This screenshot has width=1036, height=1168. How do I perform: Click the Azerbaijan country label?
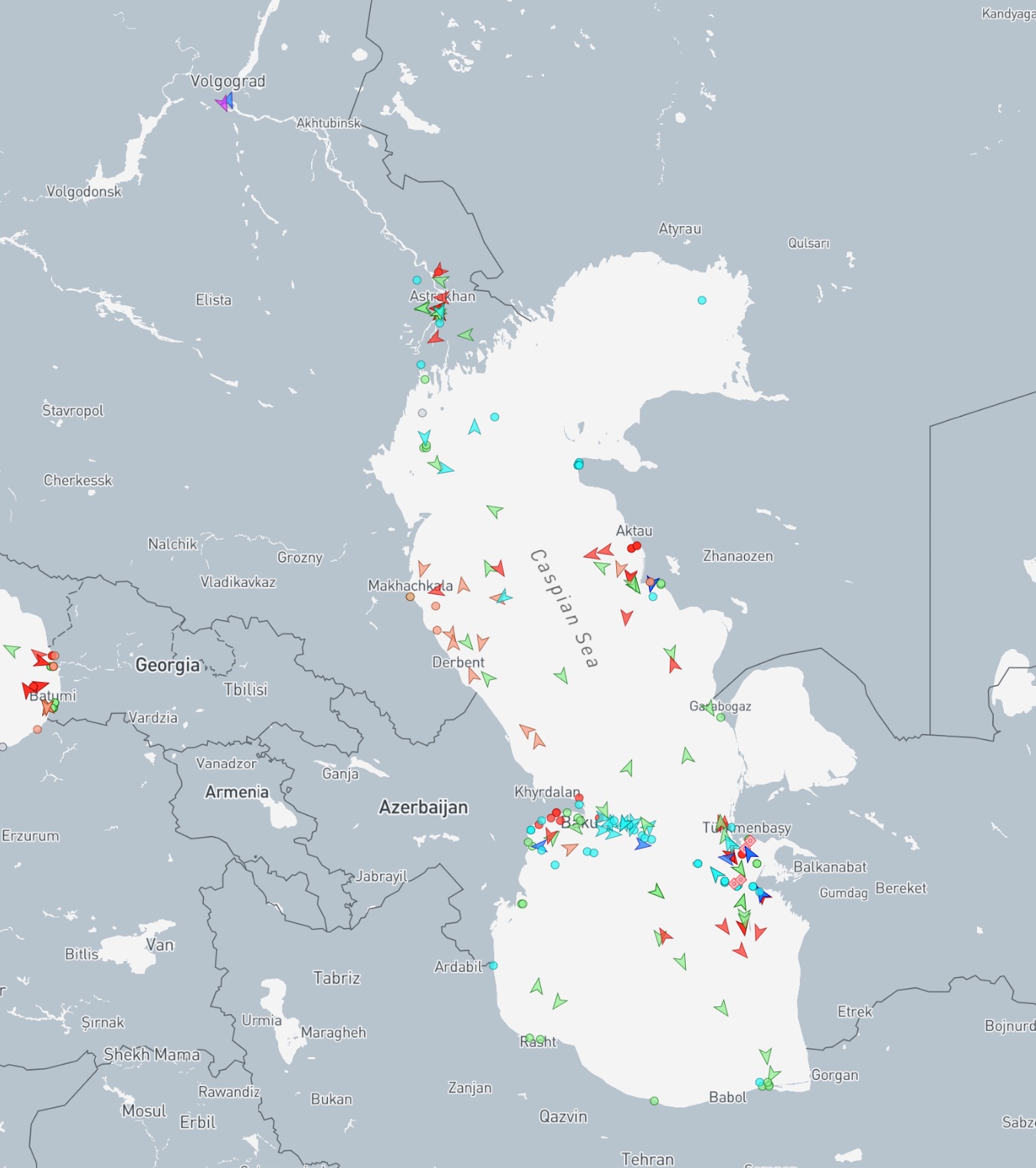tap(424, 807)
